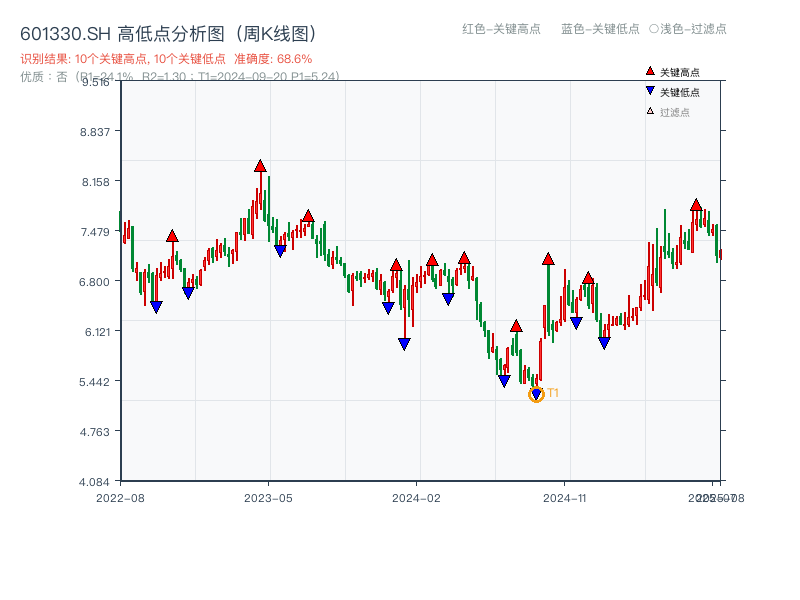Click the 6.800 y-axis value

[94, 282]
